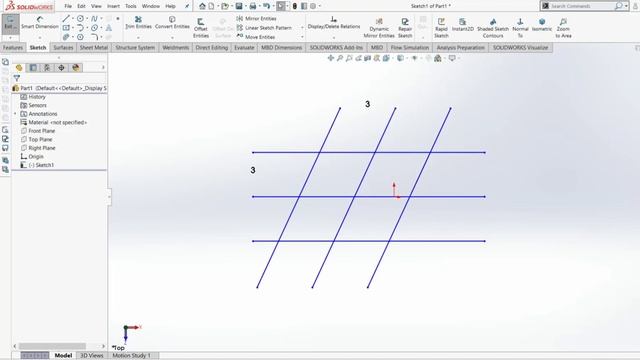Viewport: 640px width, 360px height.
Task: Click Mirror Entities command
Action: [x=256, y=19]
